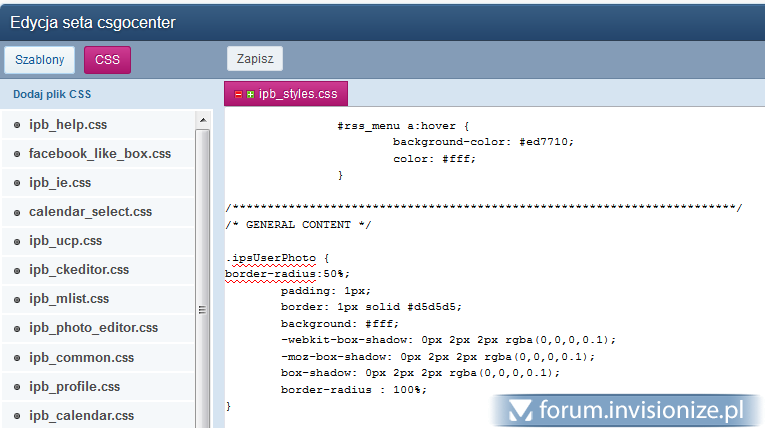Image resolution: width=765 pixels, height=428 pixels.
Task: Click the bullet icon beside ipb_ucp.css
Action: coord(17,241)
